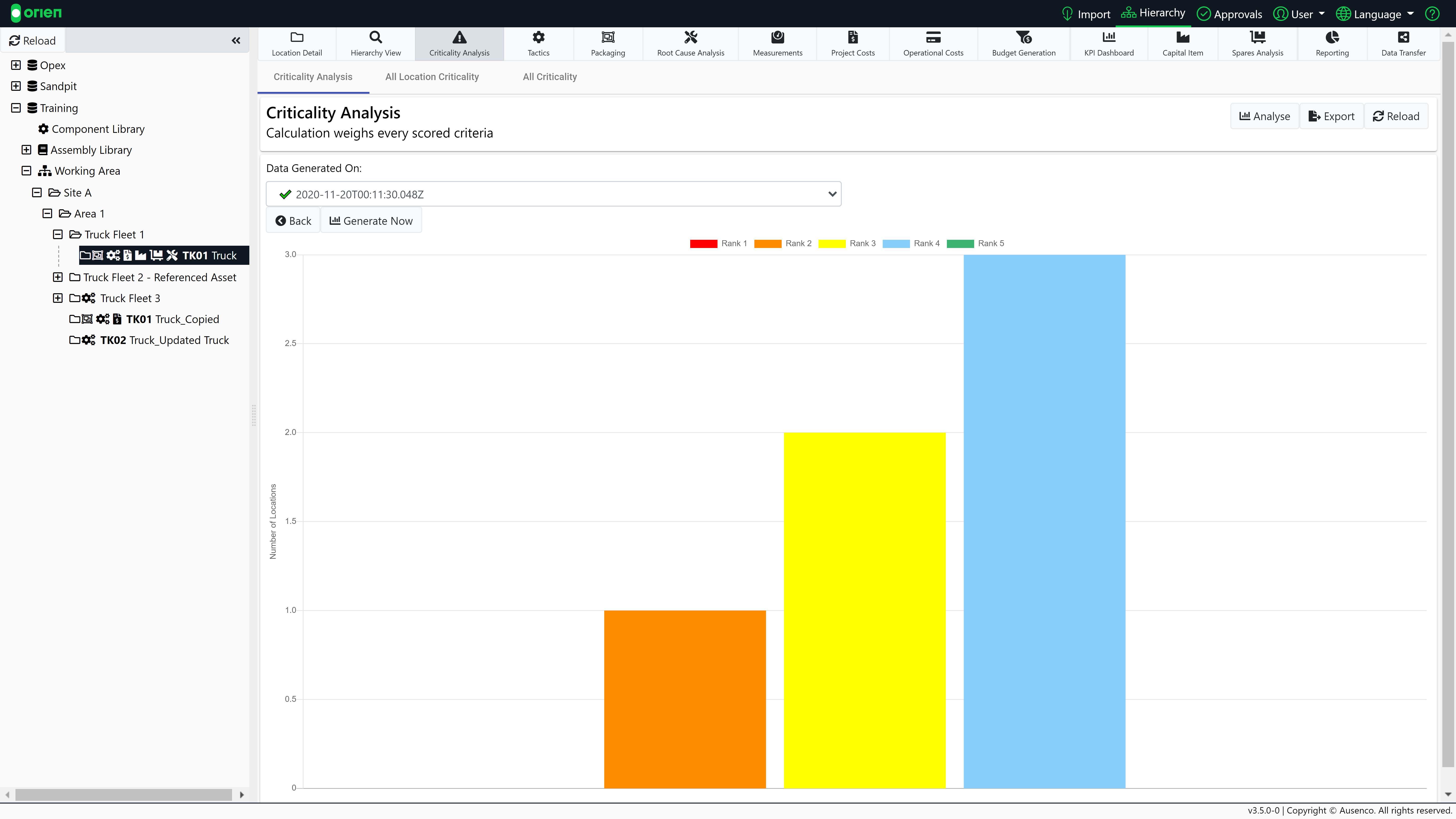Collapse the sidebar with the double-chevron control

click(236, 40)
